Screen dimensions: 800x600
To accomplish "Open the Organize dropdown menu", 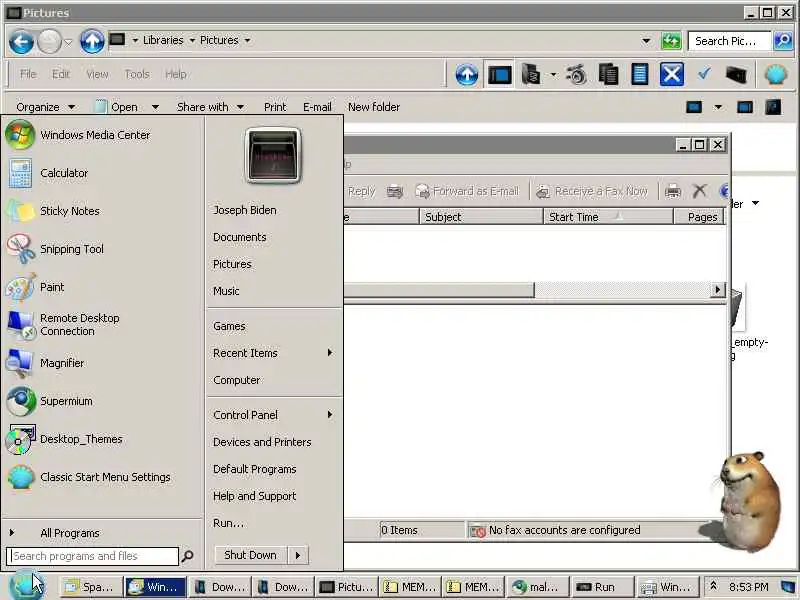I will pyautogui.click(x=45, y=107).
